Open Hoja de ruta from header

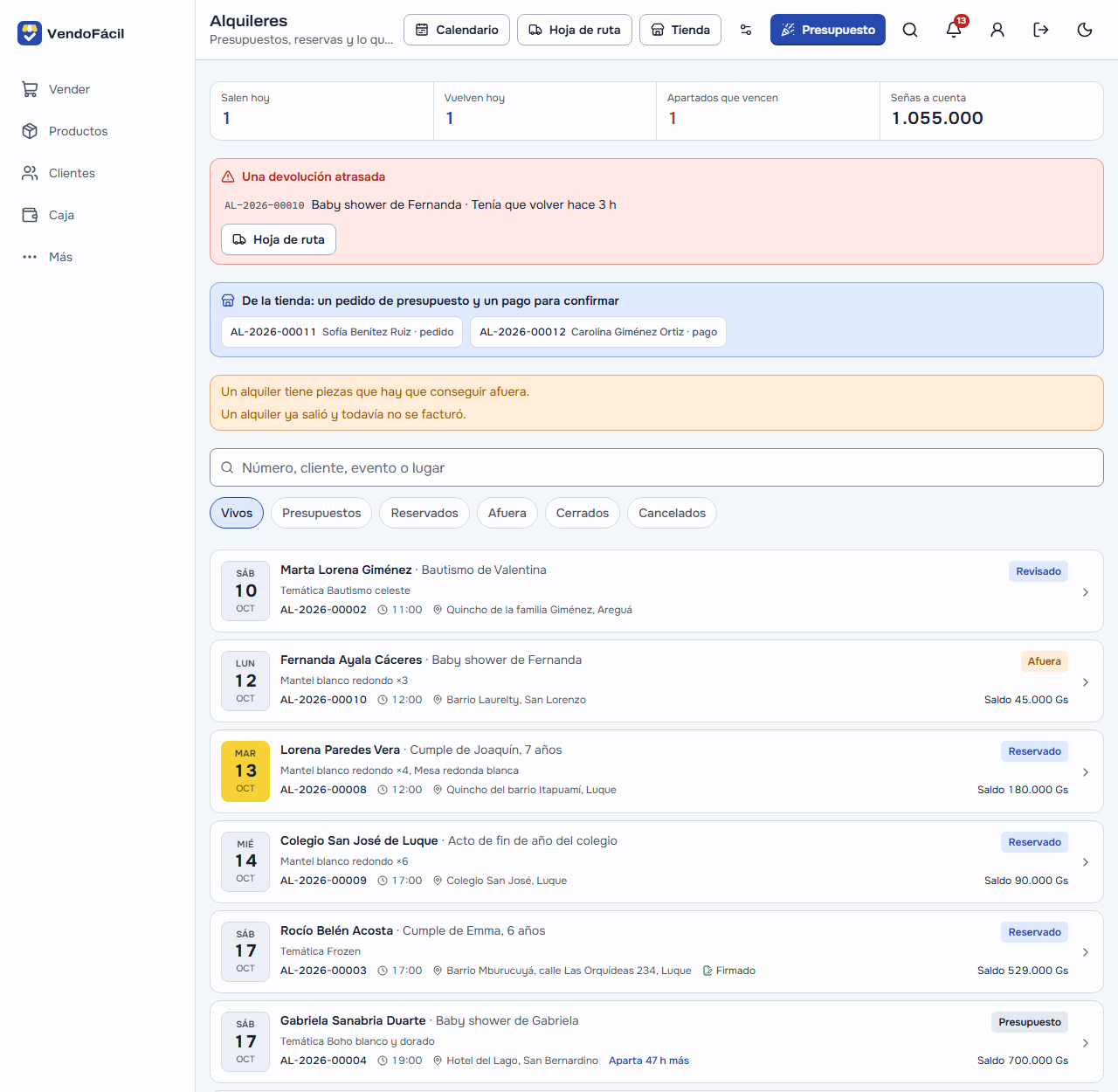coord(575,30)
